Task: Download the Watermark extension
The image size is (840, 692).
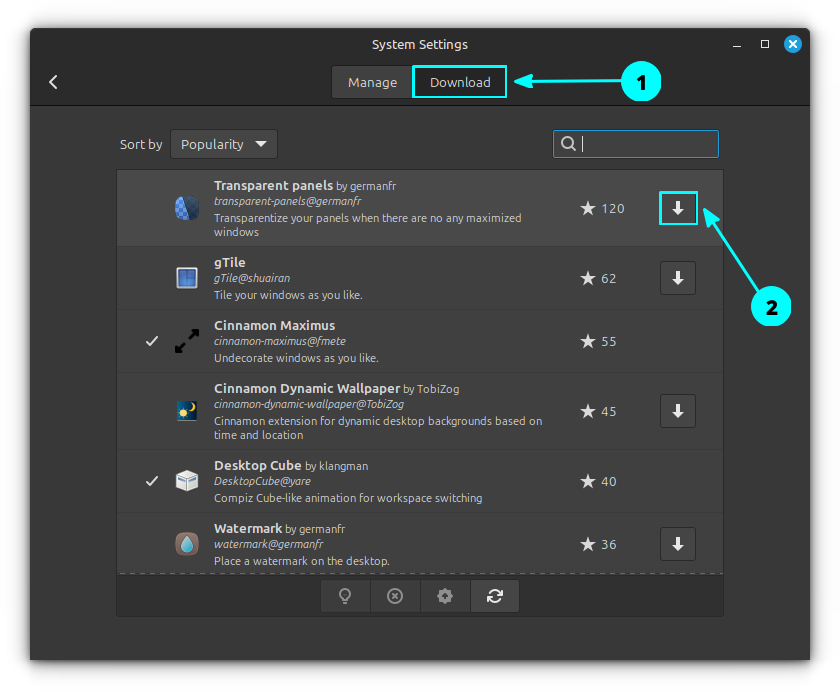Action: point(678,544)
